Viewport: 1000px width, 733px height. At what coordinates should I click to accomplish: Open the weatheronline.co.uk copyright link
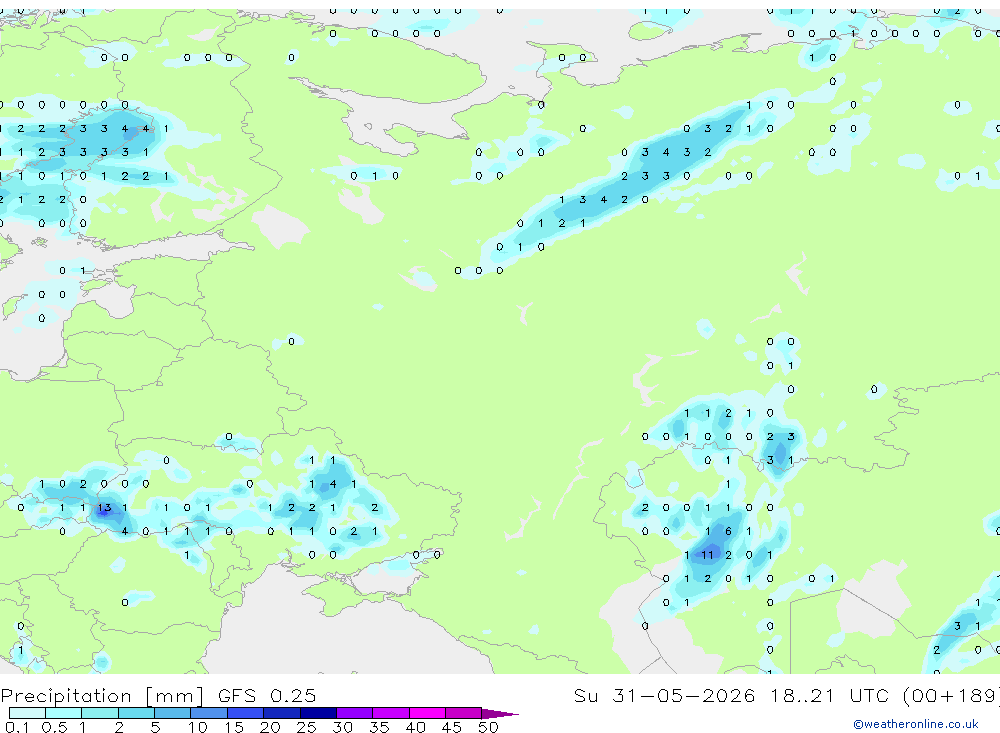(x=916, y=724)
